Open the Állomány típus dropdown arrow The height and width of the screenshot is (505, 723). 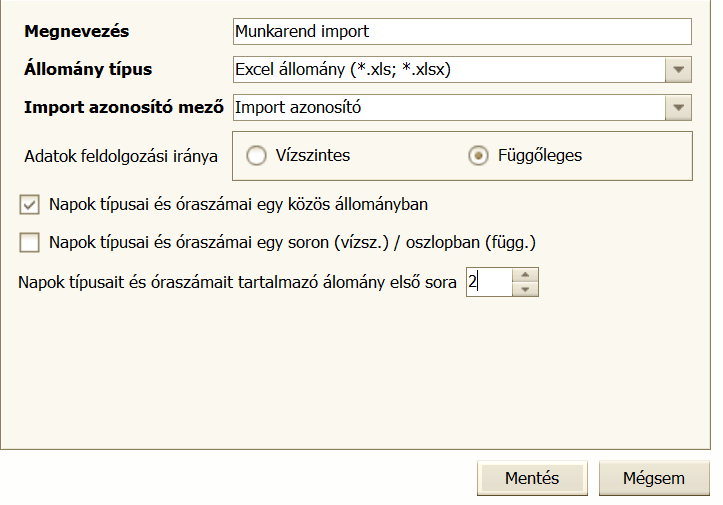point(678,70)
